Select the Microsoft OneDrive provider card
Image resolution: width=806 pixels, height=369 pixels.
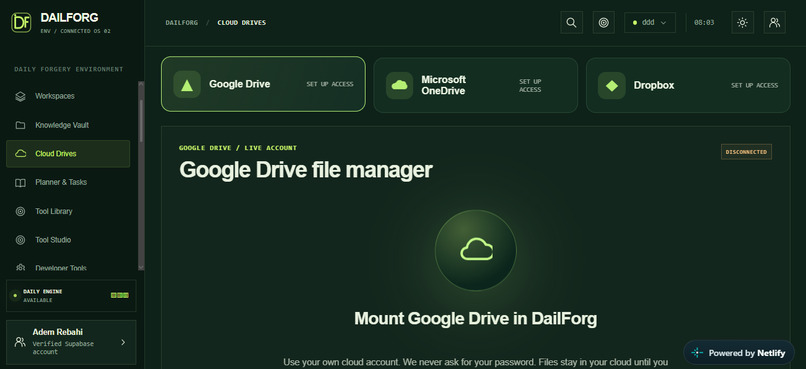click(x=476, y=85)
